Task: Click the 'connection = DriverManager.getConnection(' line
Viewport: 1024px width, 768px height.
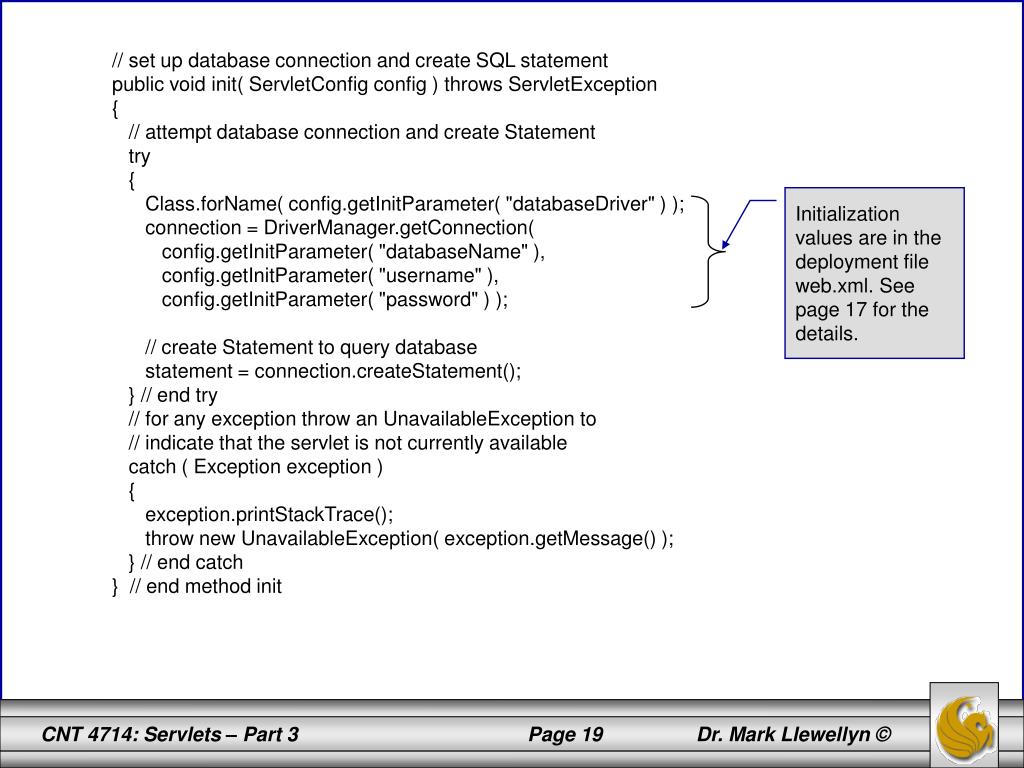Action: pos(340,228)
